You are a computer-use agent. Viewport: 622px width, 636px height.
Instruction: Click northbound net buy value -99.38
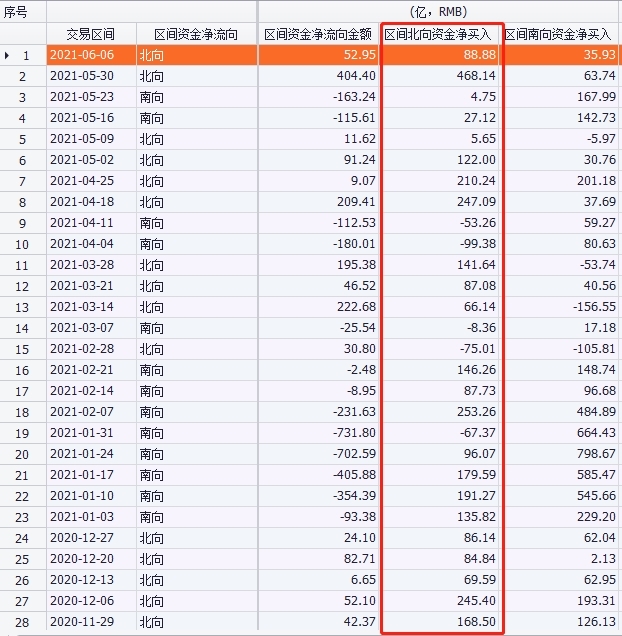point(439,244)
